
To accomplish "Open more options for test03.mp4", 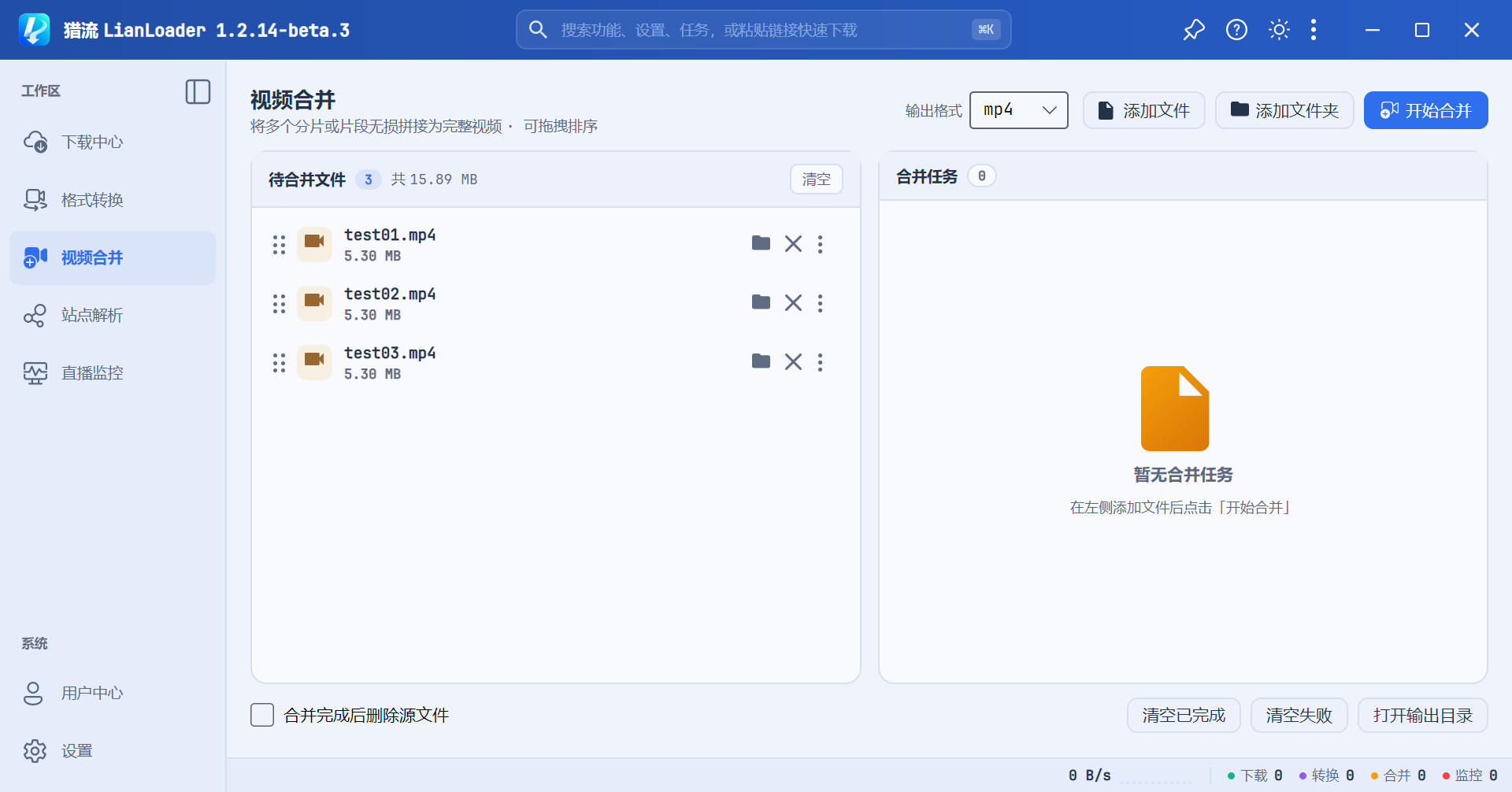I will click(x=821, y=362).
